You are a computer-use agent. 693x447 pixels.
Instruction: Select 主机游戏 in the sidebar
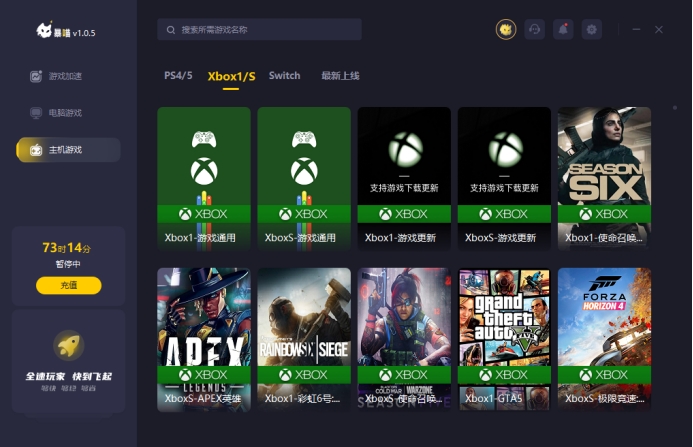(x=69, y=150)
